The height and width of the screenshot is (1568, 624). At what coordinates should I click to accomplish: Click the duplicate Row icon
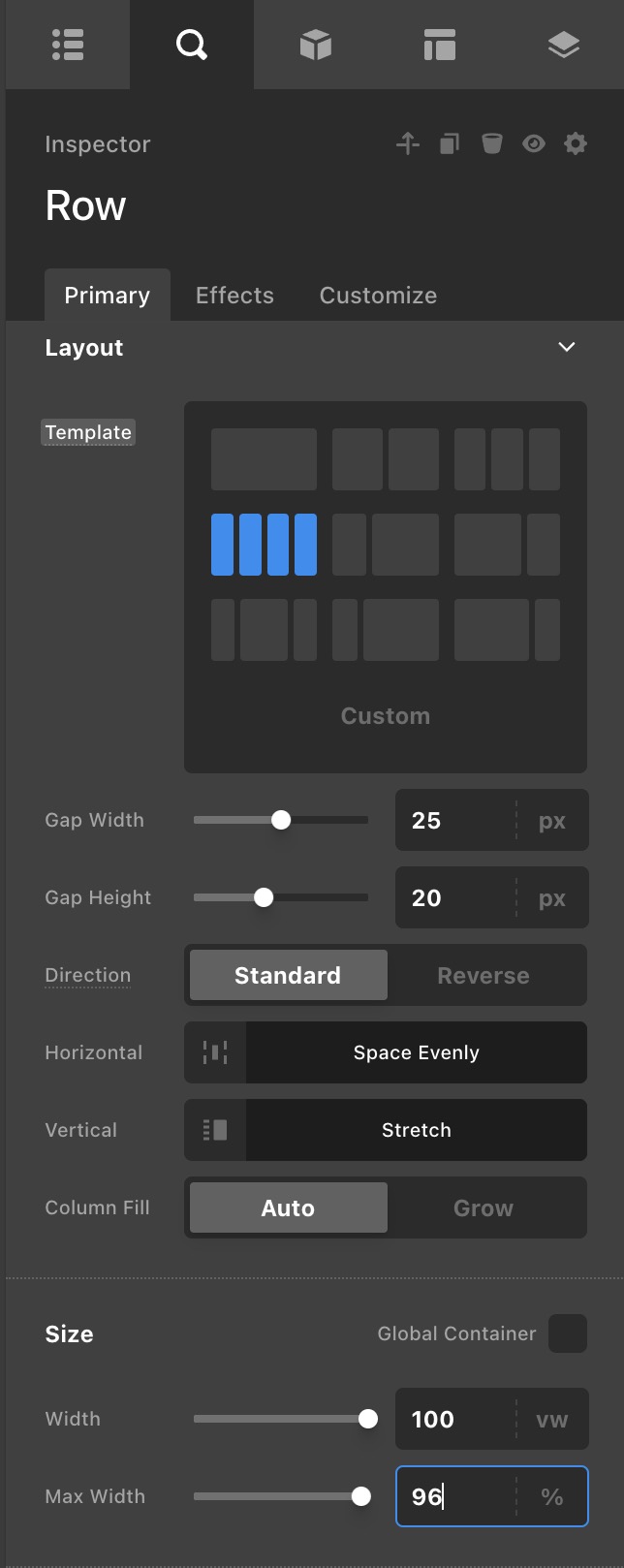coord(450,144)
